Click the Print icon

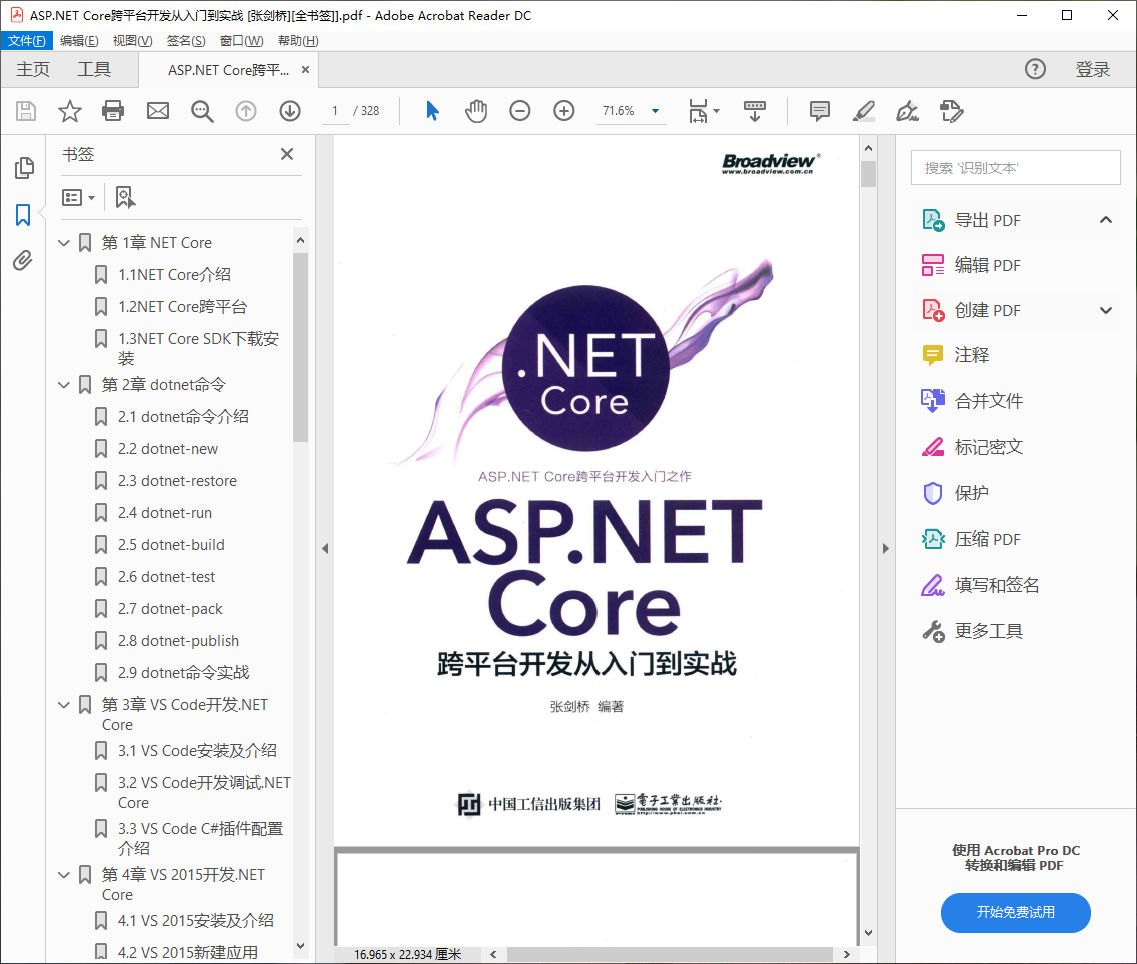point(113,111)
